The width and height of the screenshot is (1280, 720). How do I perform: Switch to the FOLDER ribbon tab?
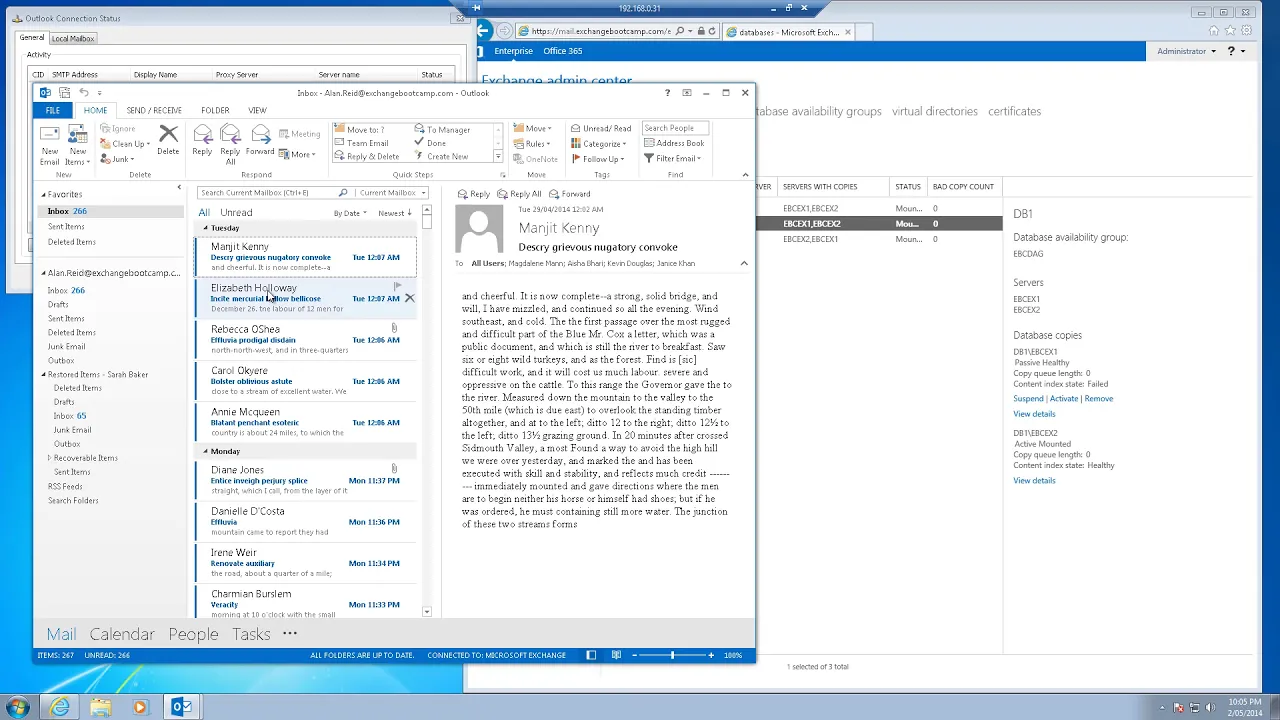point(215,110)
